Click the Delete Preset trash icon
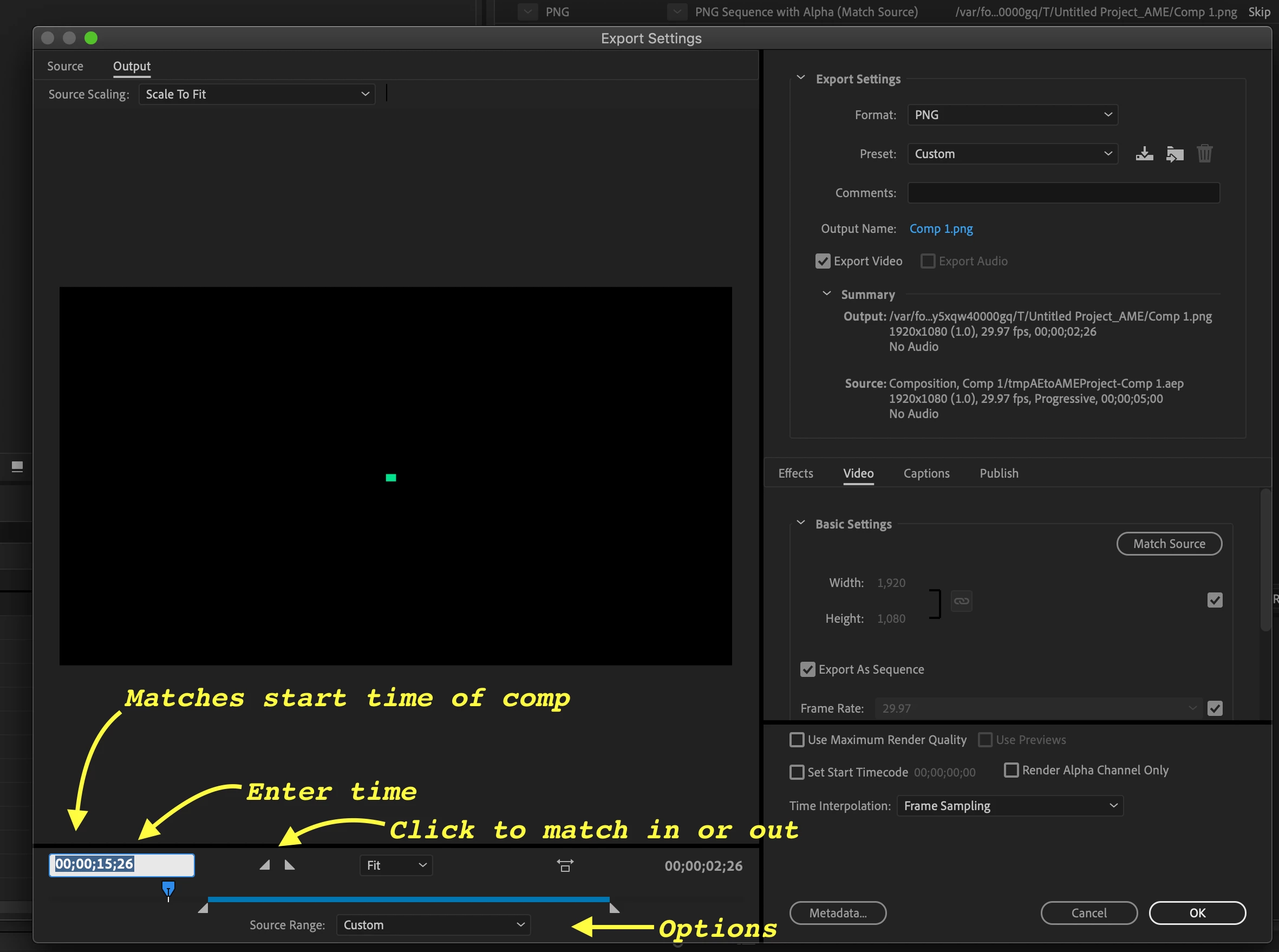Viewport: 1279px width, 952px height. click(x=1205, y=154)
